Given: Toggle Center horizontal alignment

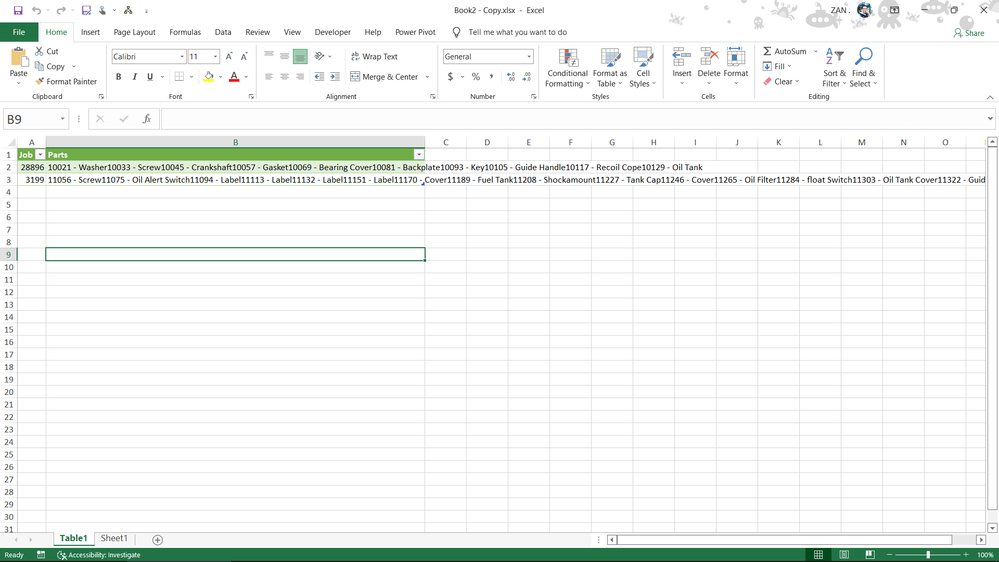Looking at the screenshot, I should pyautogui.click(x=285, y=76).
